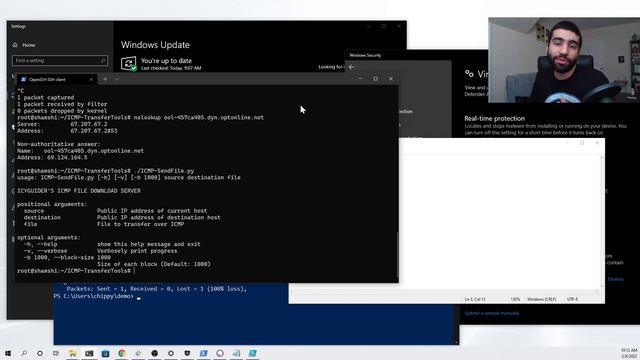
Task: Open the terminal profiles dropdown arrow
Action: point(116,79)
